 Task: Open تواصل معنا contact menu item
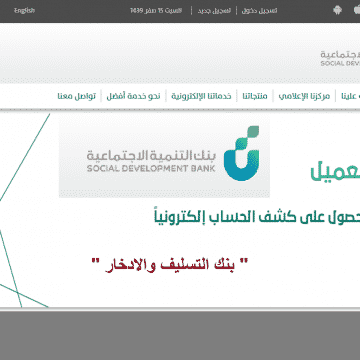tap(77, 96)
